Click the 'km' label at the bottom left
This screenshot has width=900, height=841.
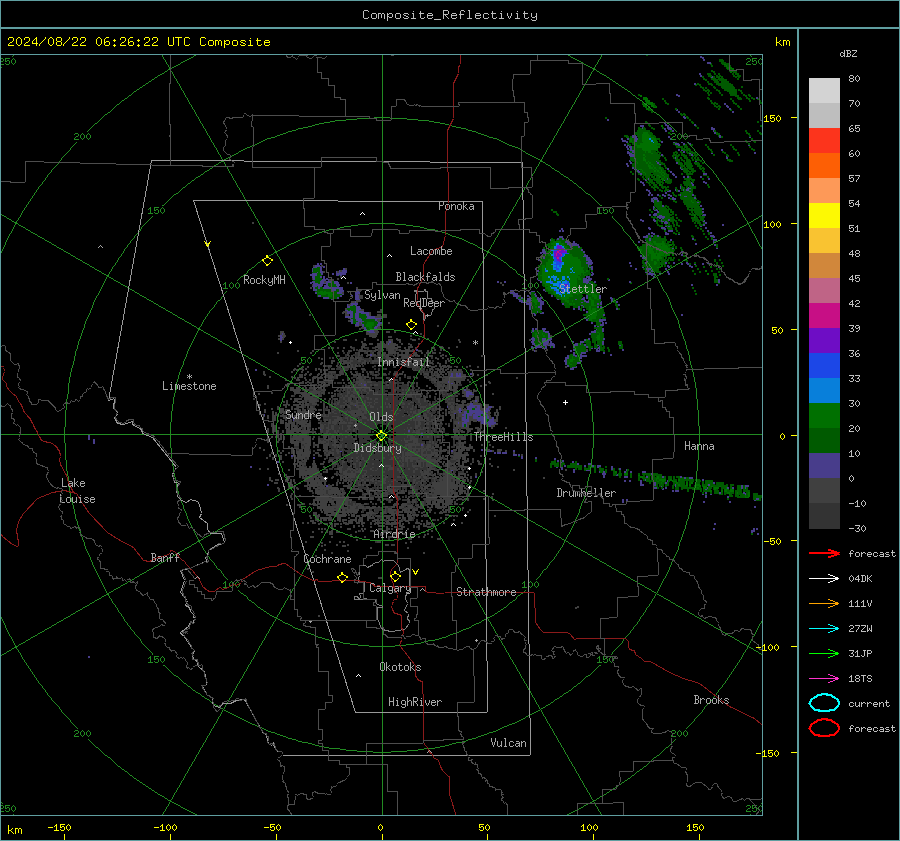[14, 830]
